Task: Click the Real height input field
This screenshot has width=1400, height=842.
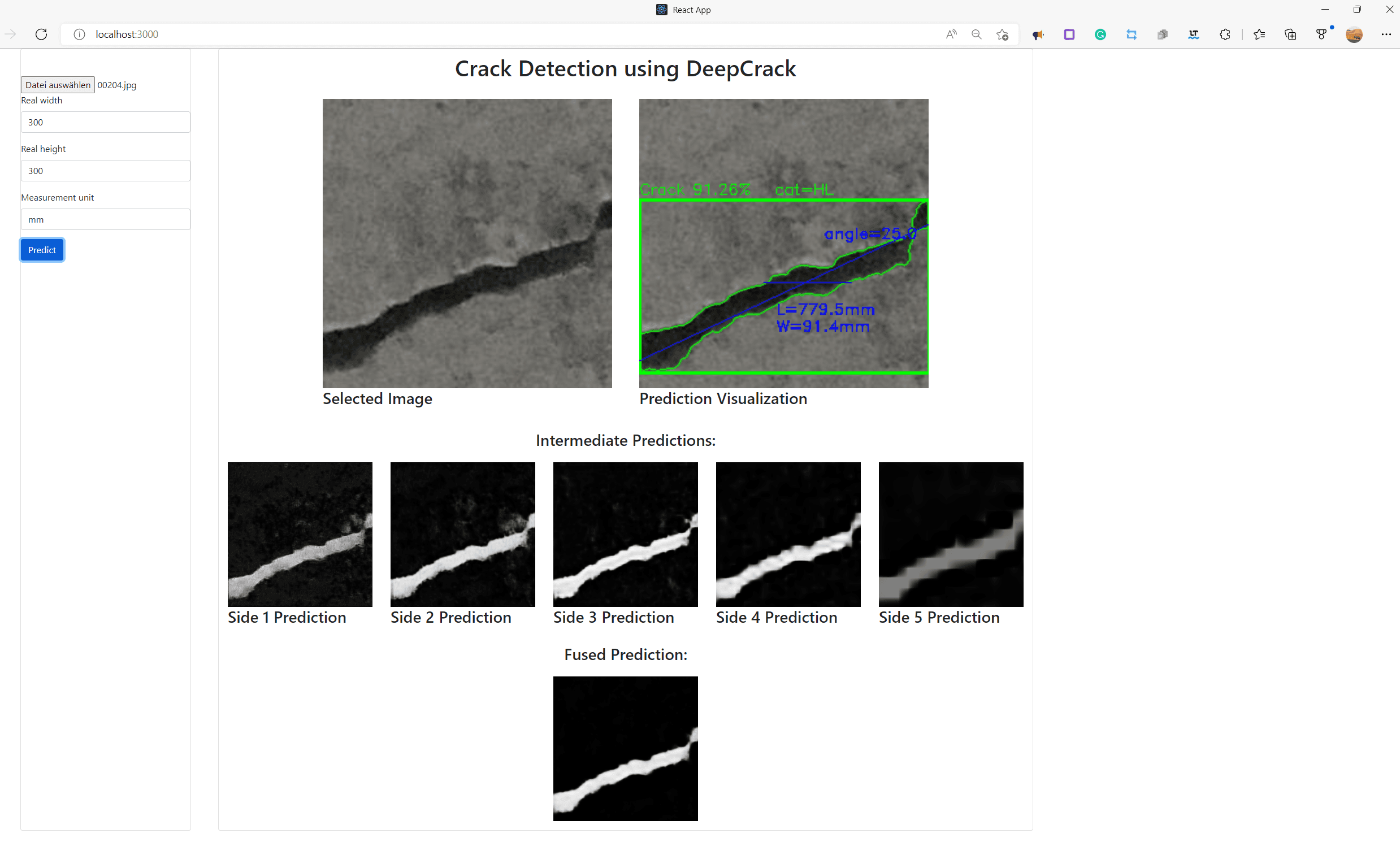Action: 106,171
